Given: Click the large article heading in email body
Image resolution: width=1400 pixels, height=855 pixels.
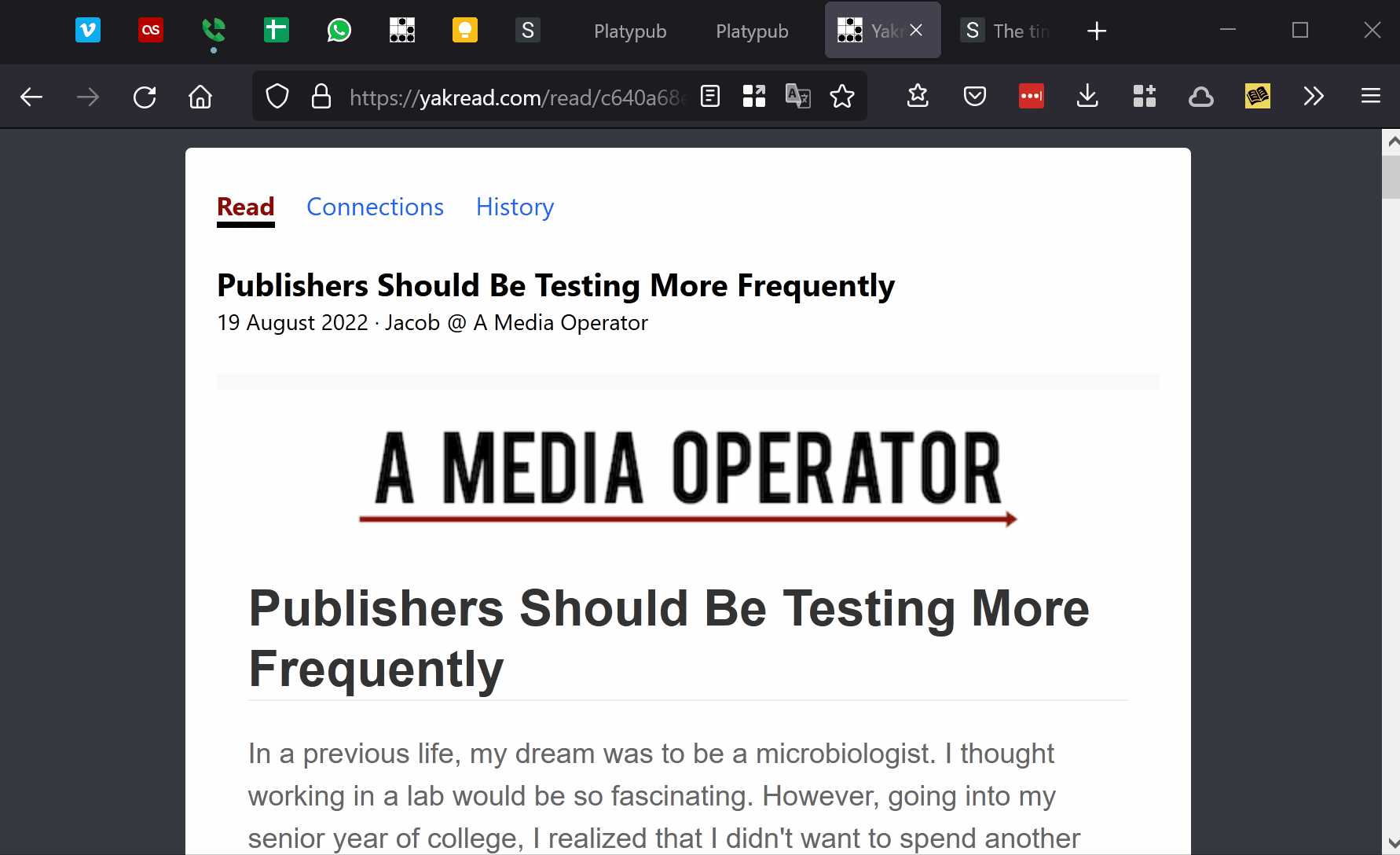Looking at the screenshot, I should [669, 638].
